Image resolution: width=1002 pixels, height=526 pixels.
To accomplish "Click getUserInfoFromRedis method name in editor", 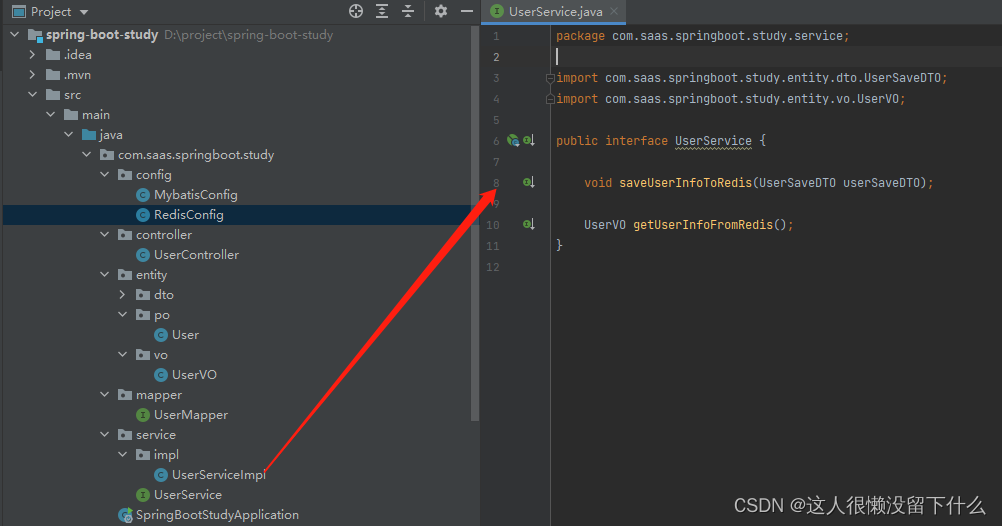I will pyautogui.click(x=703, y=225).
